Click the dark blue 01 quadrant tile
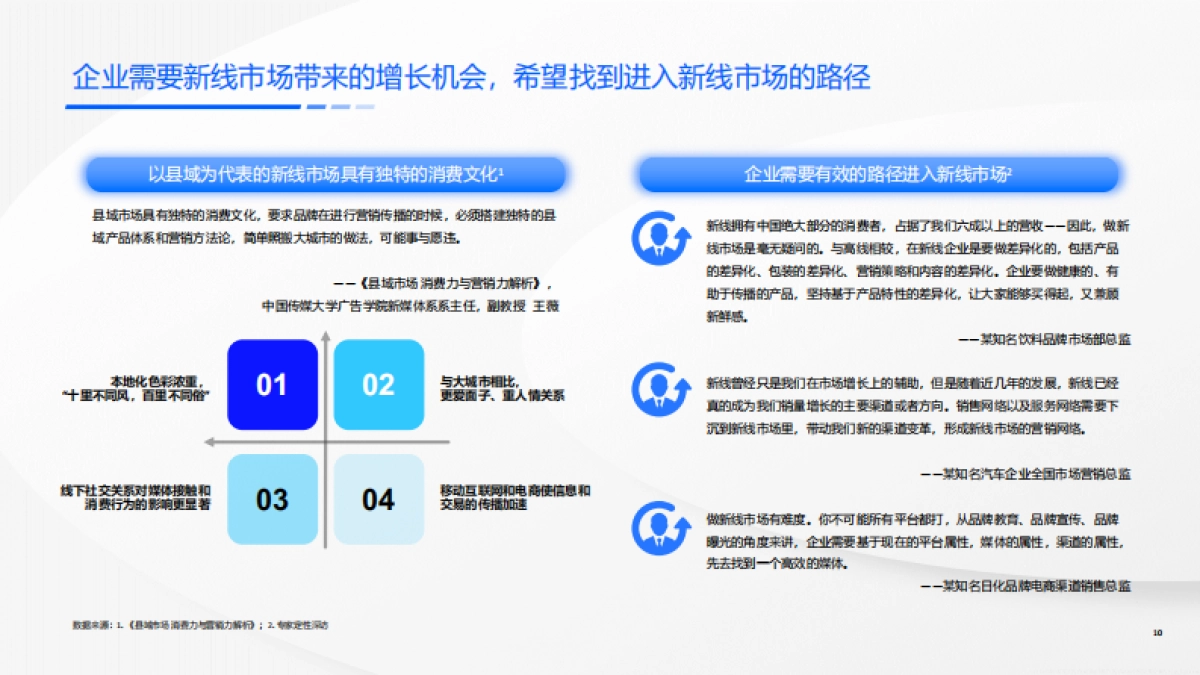The width and height of the screenshot is (1200, 675). pyautogui.click(x=272, y=385)
